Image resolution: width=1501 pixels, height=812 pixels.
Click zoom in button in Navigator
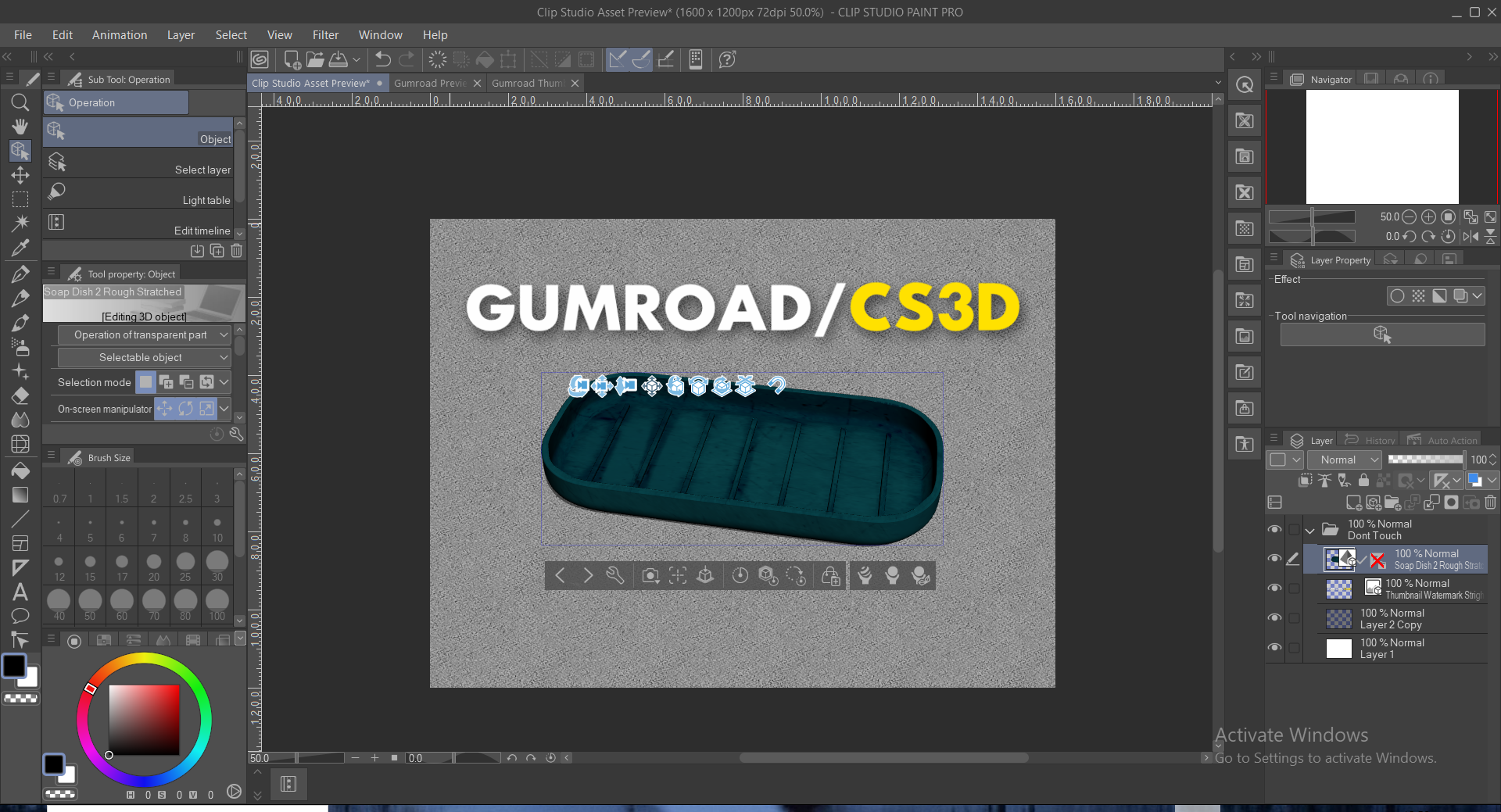1428,216
